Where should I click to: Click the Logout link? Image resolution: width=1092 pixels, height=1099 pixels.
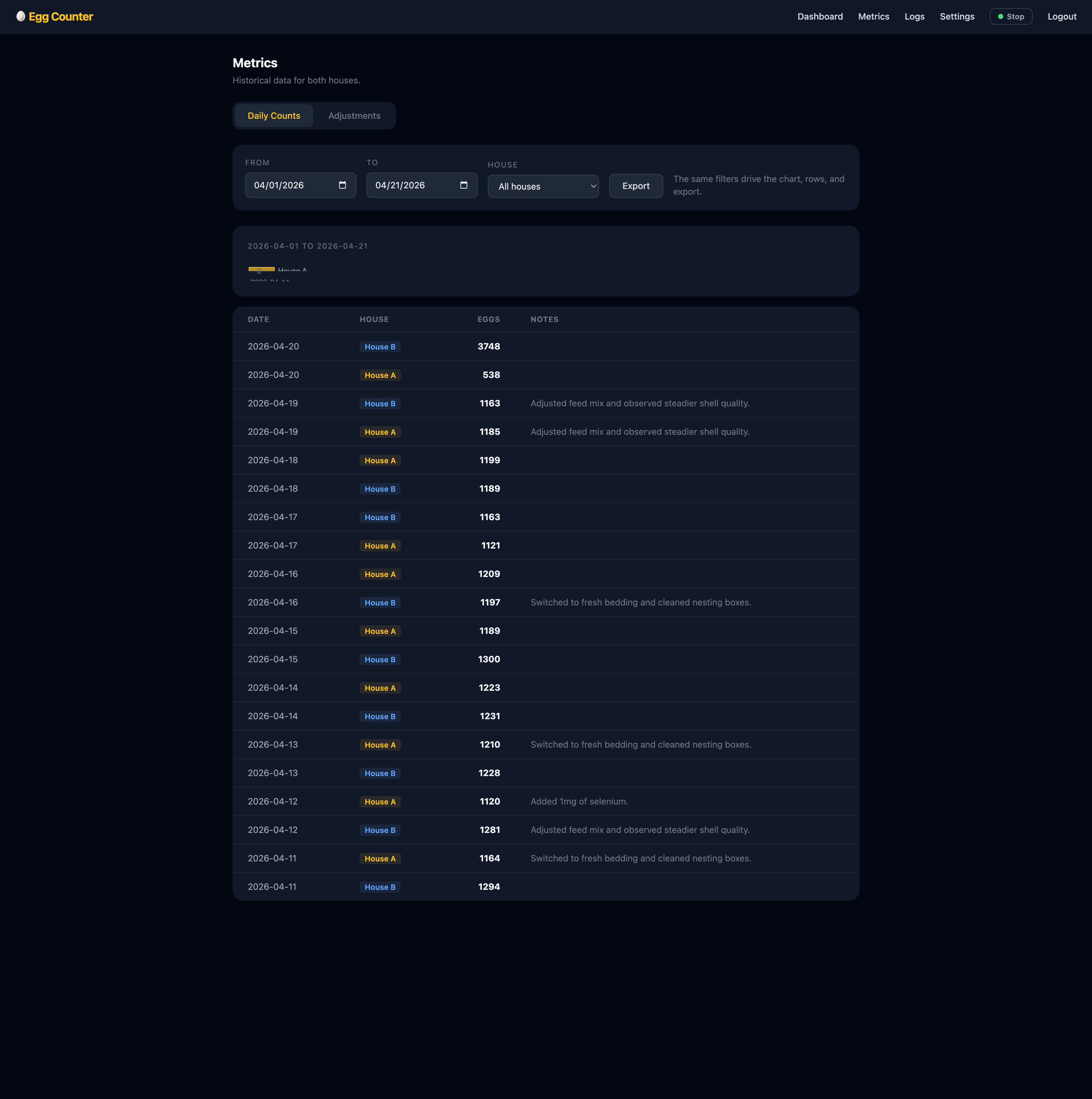pos(1061,16)
